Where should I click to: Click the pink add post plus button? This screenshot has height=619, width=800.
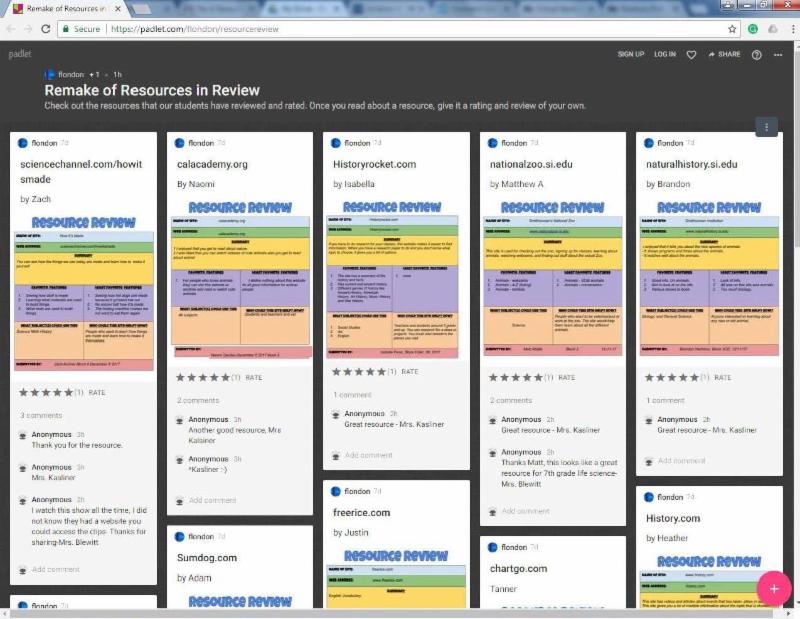click(x=773, y=588)
